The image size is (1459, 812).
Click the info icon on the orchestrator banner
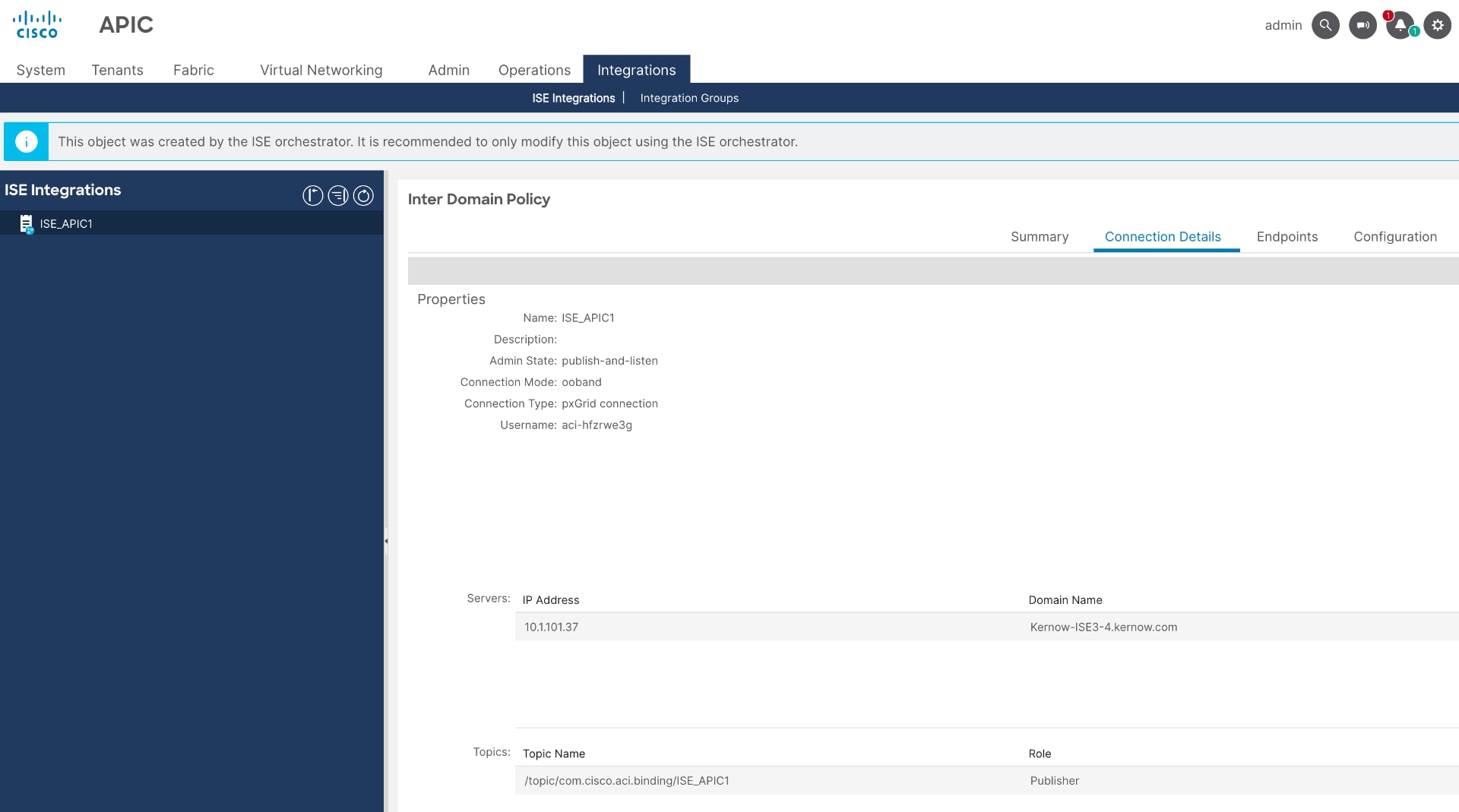coord(27,141)
